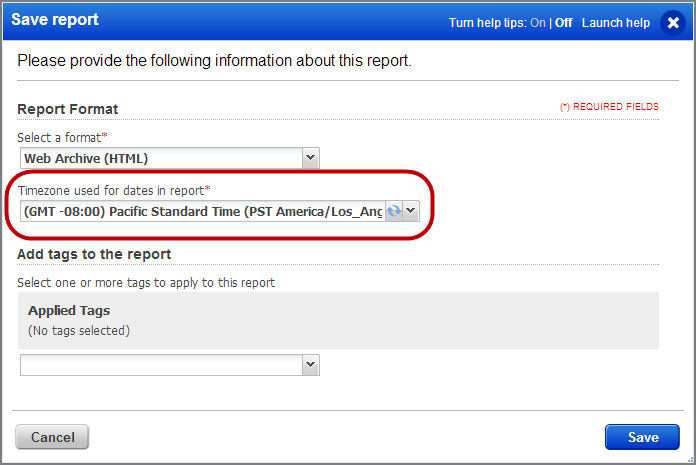Click the Timezone used for dates label
This screenshot has width=696, height=465.
click(114, 191)
